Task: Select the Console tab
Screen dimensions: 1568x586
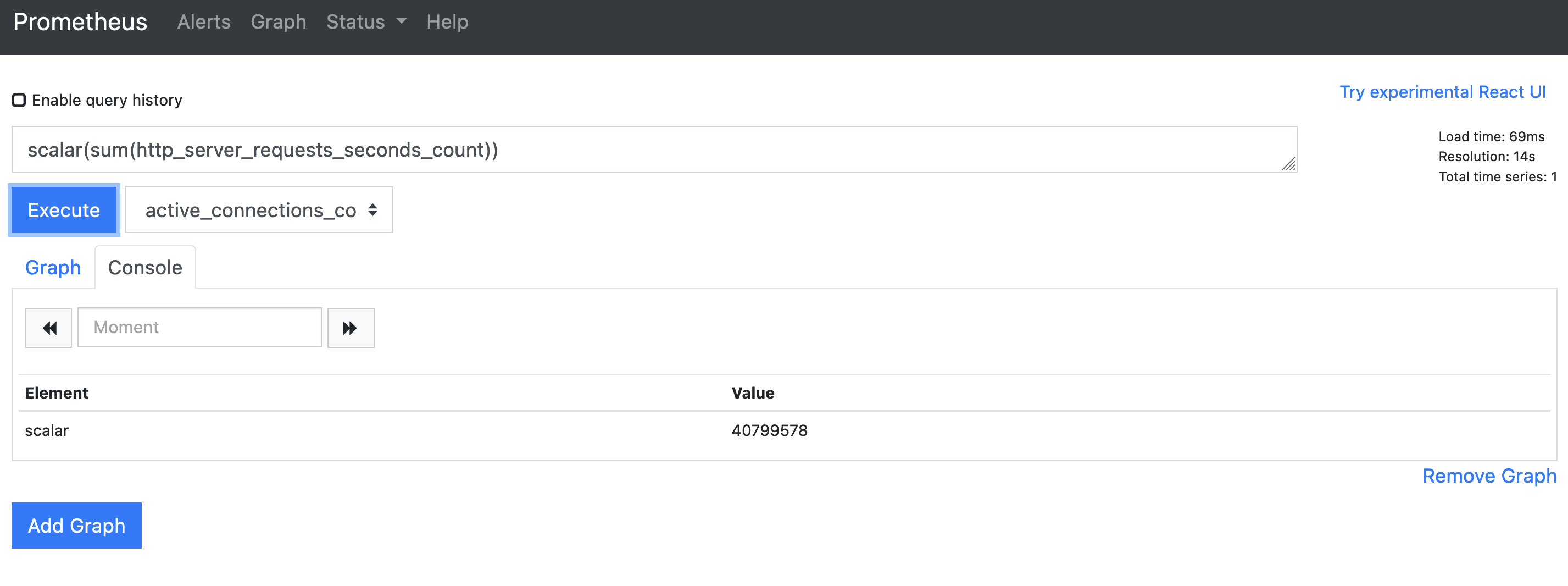Action: (145, 267)
